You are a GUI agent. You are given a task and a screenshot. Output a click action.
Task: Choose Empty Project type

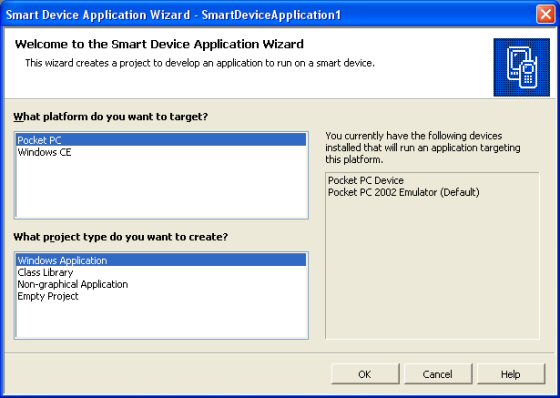(161, 296)
